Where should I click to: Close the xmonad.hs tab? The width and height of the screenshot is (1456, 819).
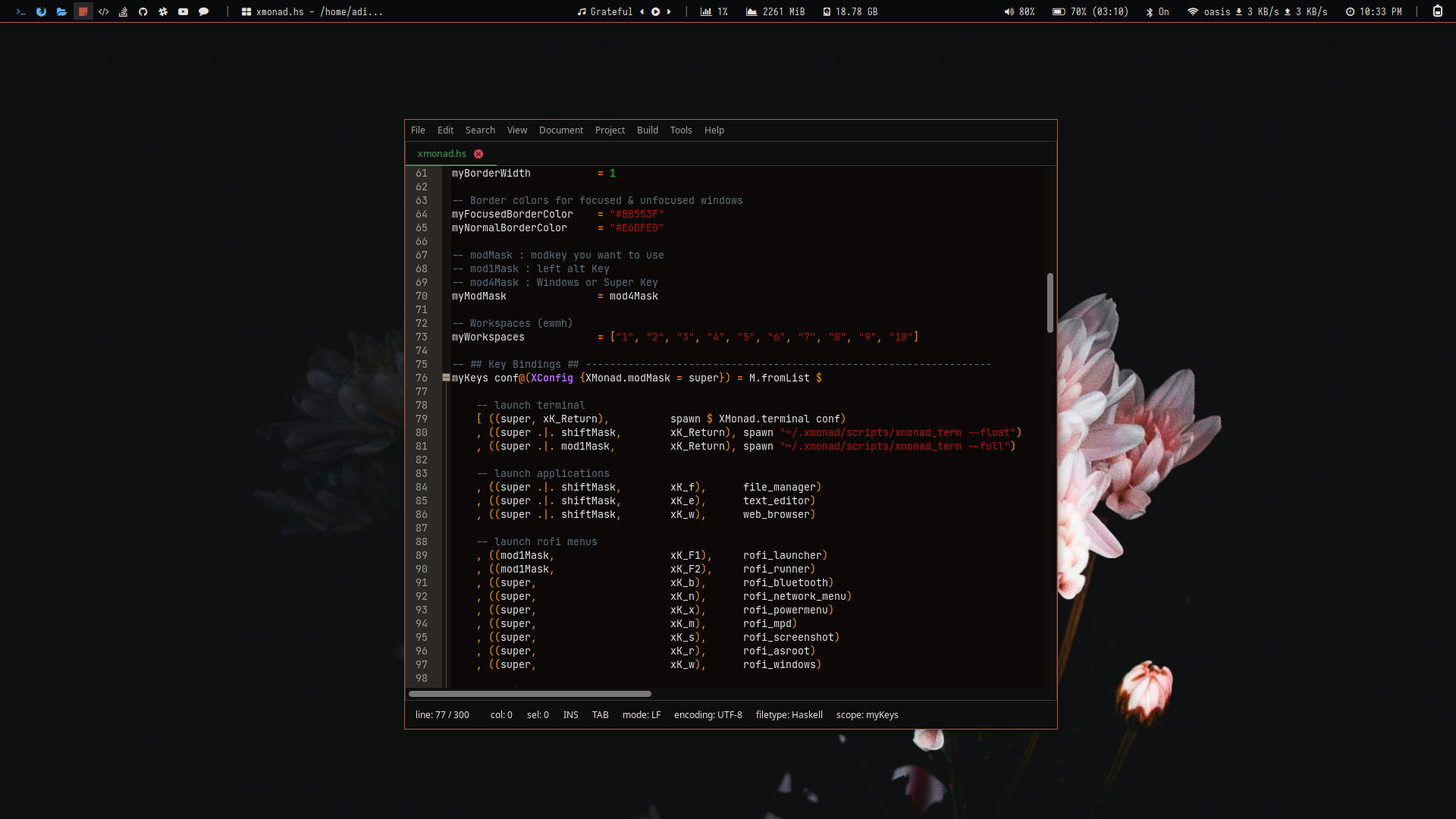(479, 154)
